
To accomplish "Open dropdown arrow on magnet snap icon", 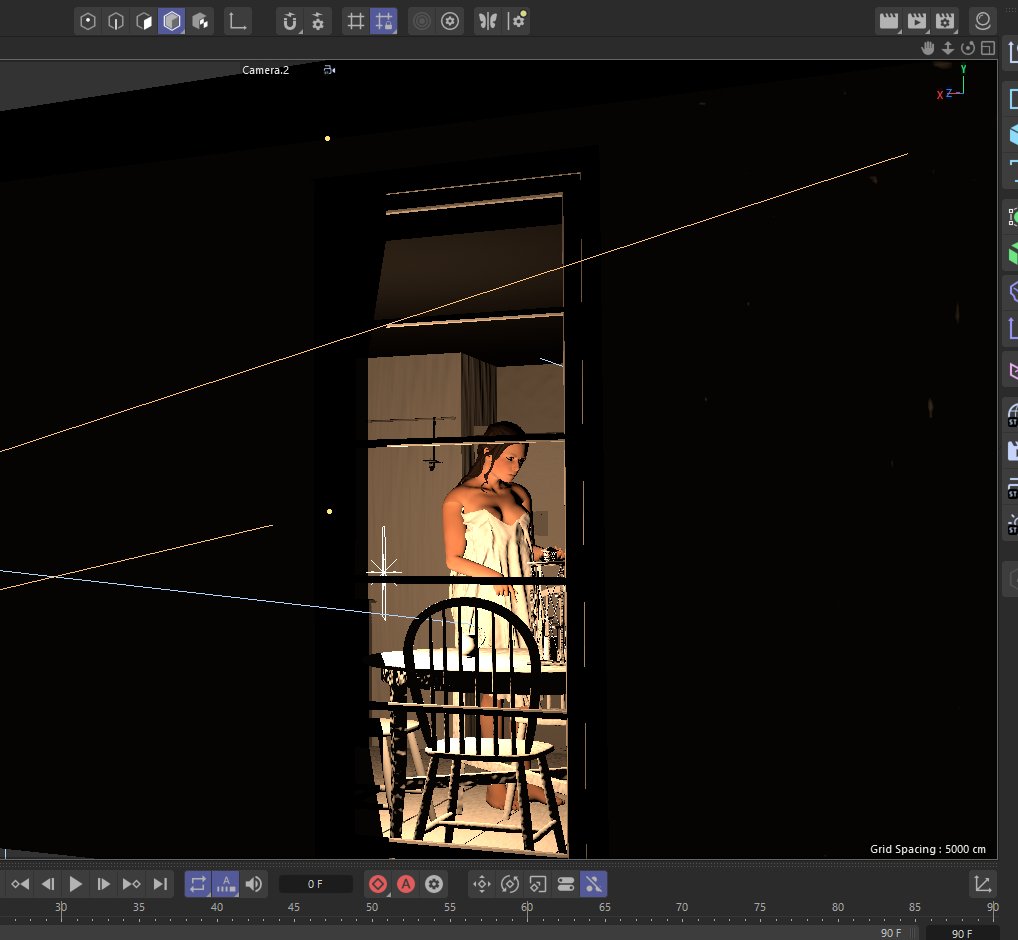I will (x=299, y=31).
